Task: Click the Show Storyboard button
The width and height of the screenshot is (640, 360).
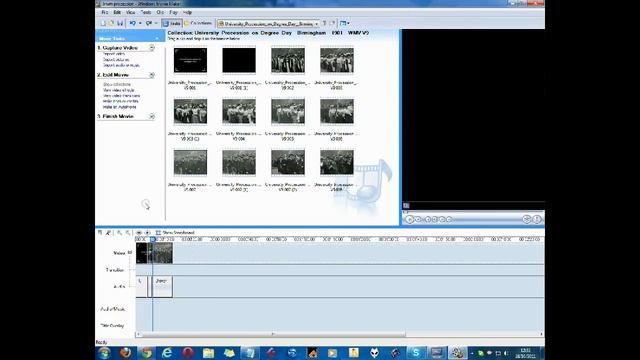Action: 175,233
